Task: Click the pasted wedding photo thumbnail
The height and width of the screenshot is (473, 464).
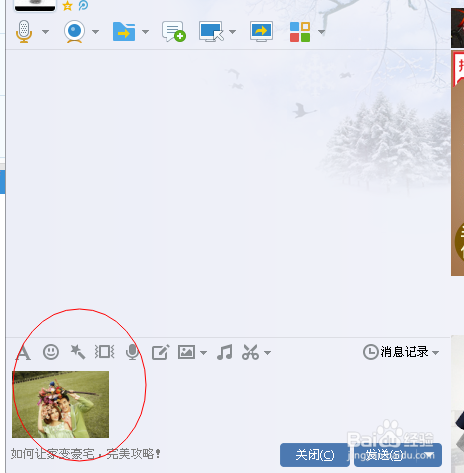Action: pos(60,404)
